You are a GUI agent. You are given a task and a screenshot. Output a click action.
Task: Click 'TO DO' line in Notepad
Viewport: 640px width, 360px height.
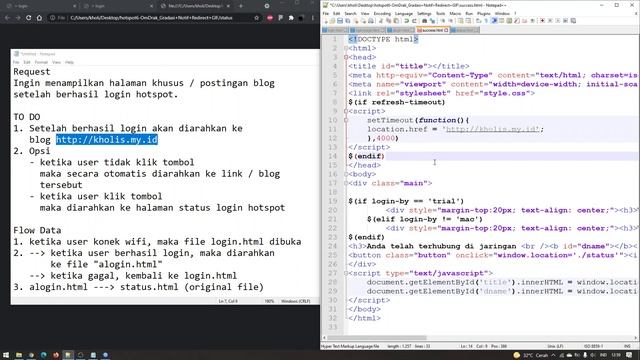pyautogui.click(x=27, y=117)
